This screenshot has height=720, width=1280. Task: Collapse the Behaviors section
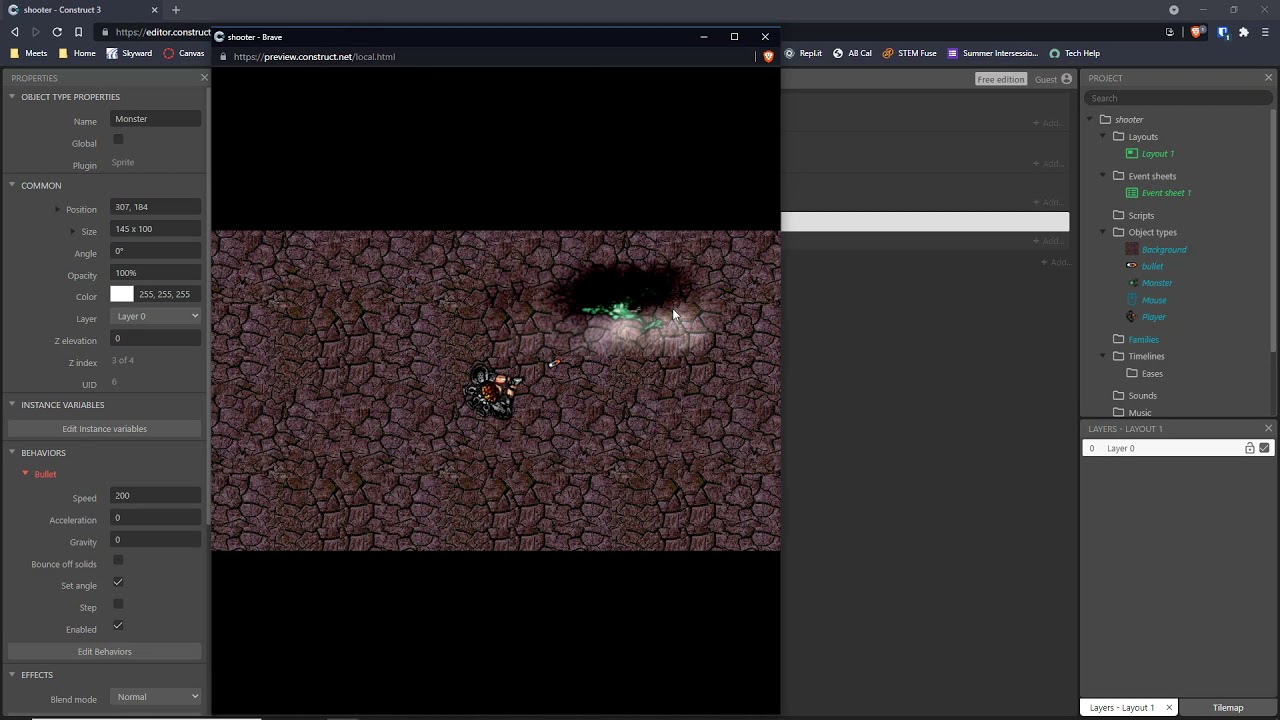[12, 453]
